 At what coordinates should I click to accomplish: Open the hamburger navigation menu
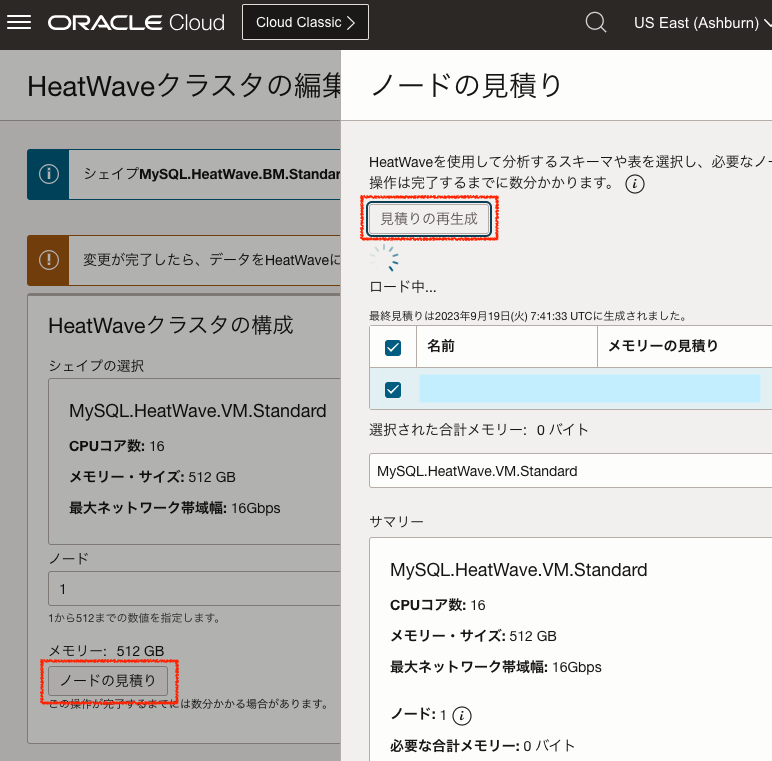[x=19, y=22]
